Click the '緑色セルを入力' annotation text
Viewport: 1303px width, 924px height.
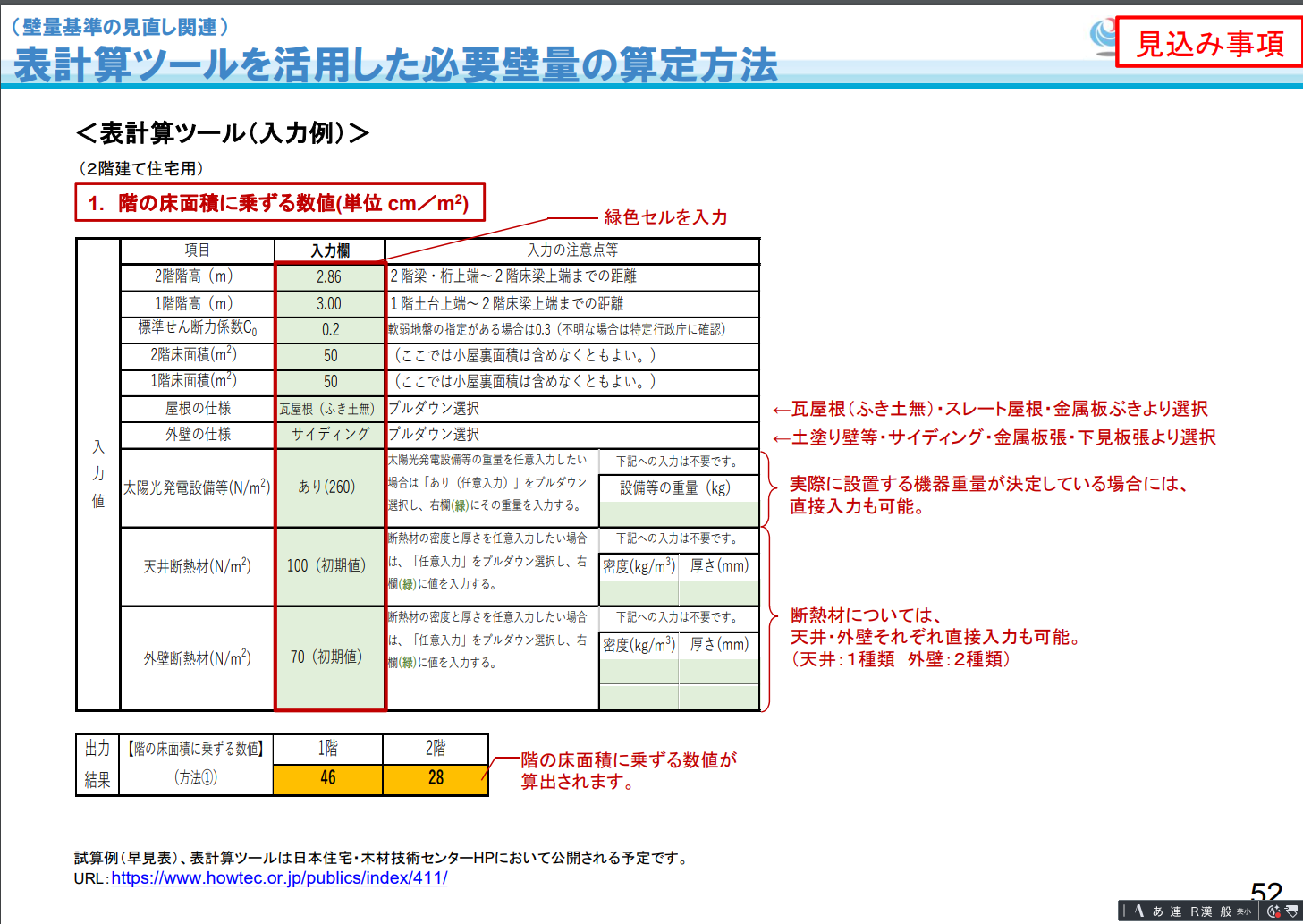(665, 217)
